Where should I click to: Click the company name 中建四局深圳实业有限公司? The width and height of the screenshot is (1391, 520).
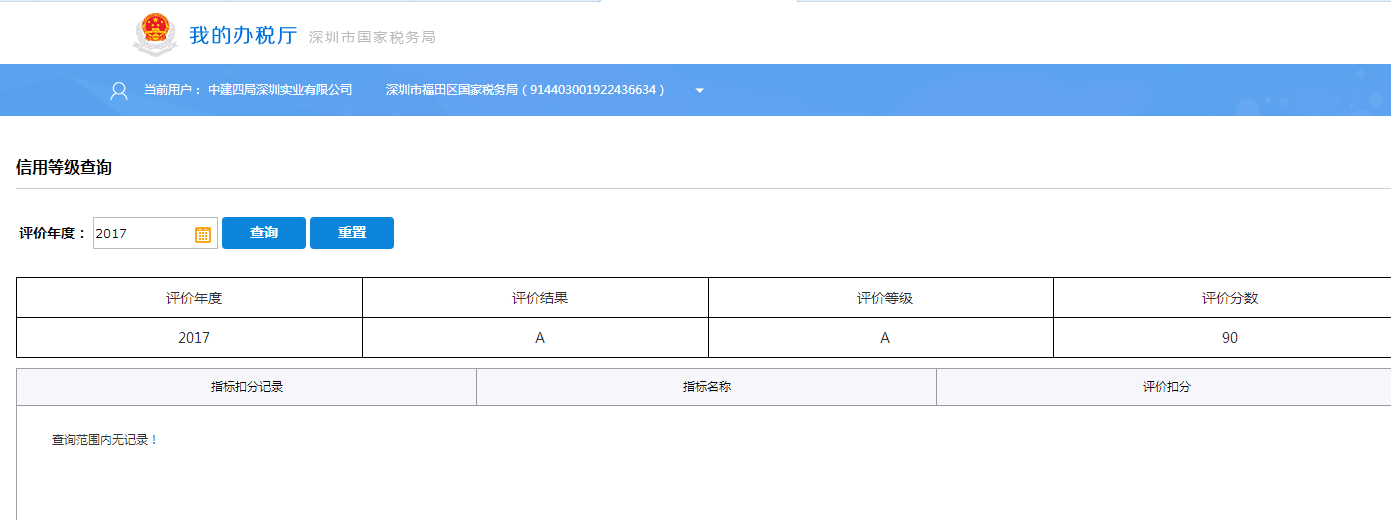[280, 90]
